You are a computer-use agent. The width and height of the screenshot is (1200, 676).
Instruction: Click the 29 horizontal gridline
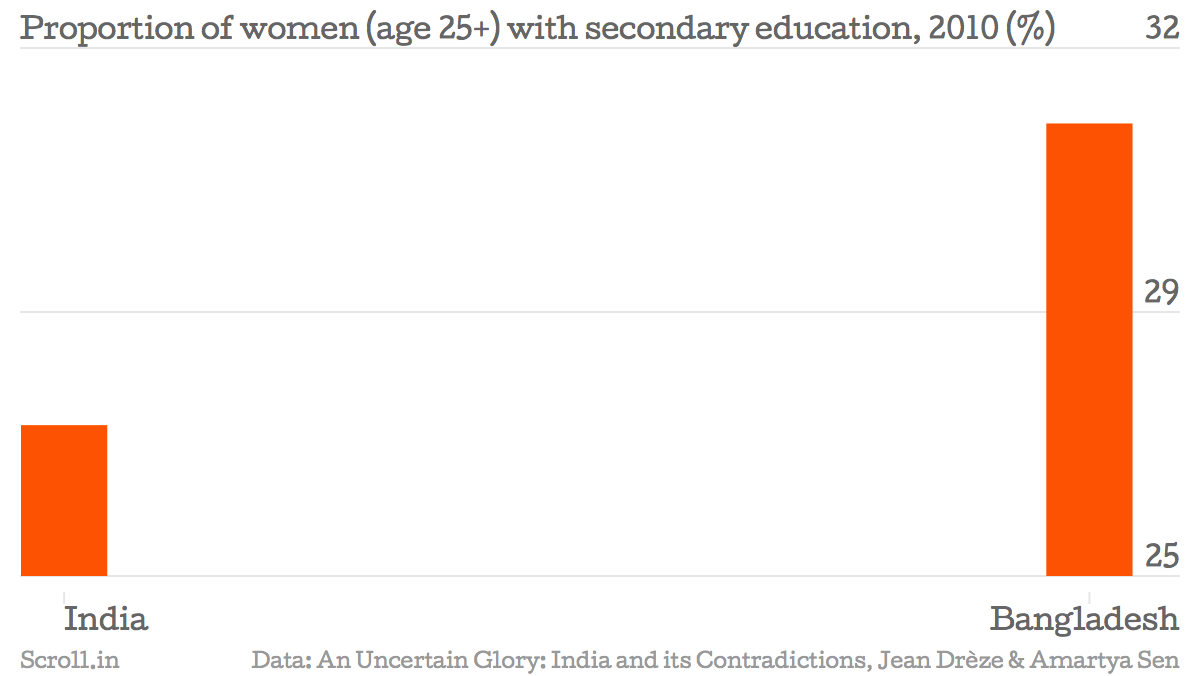click(x=600, y=312)
